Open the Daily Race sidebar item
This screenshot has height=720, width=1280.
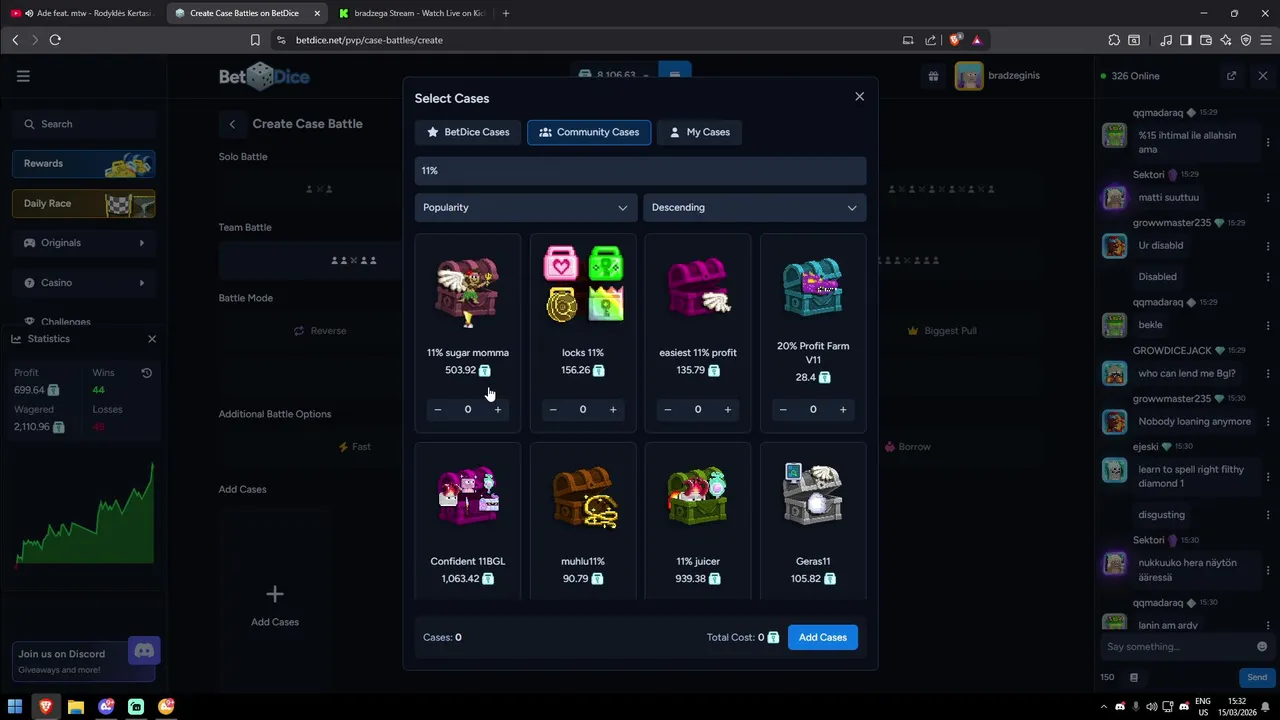click(84, 204)
